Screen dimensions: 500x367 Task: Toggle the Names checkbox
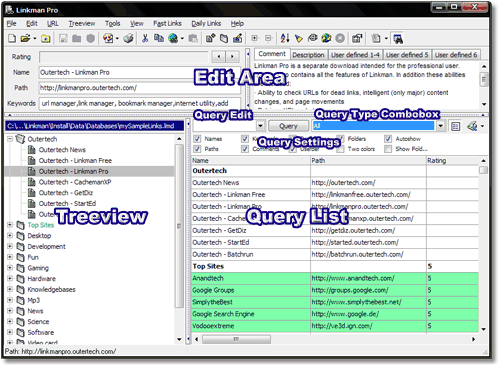(197, 139)
